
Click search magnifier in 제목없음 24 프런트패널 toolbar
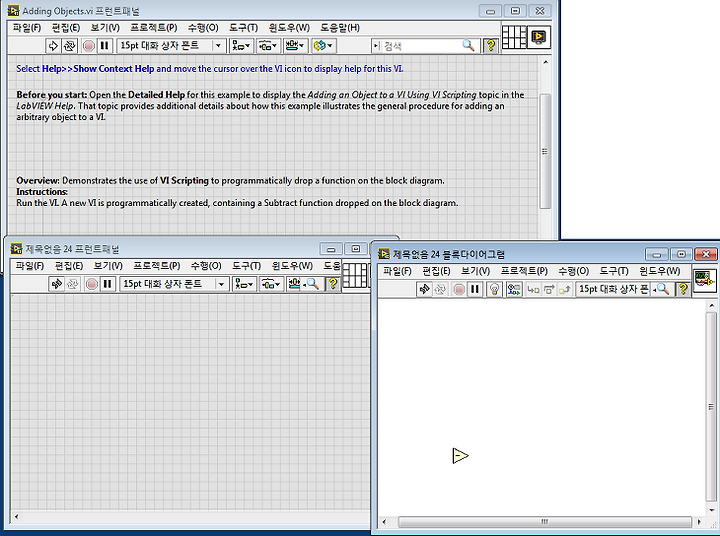tap(313, 284)
